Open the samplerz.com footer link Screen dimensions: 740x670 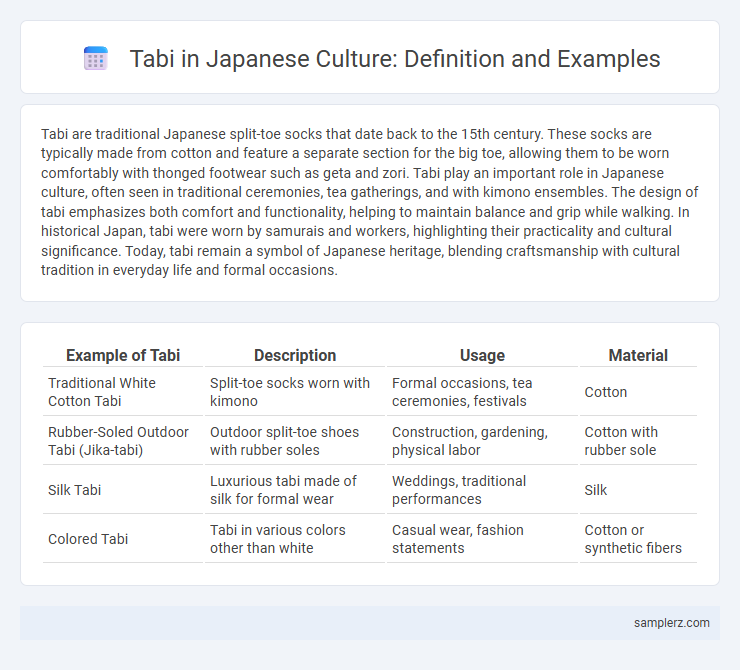pos(672,623)
